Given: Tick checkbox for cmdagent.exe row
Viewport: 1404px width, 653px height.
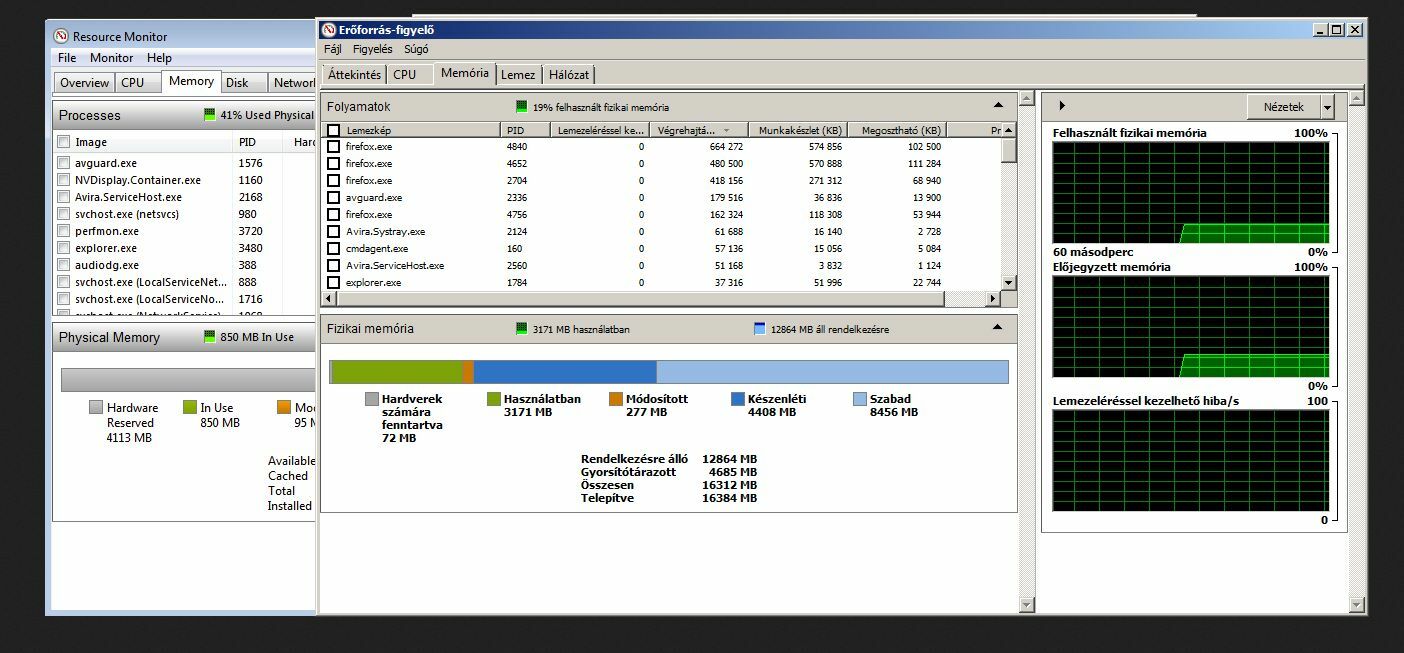Looking at the screenshot, I should coord(333,248).
